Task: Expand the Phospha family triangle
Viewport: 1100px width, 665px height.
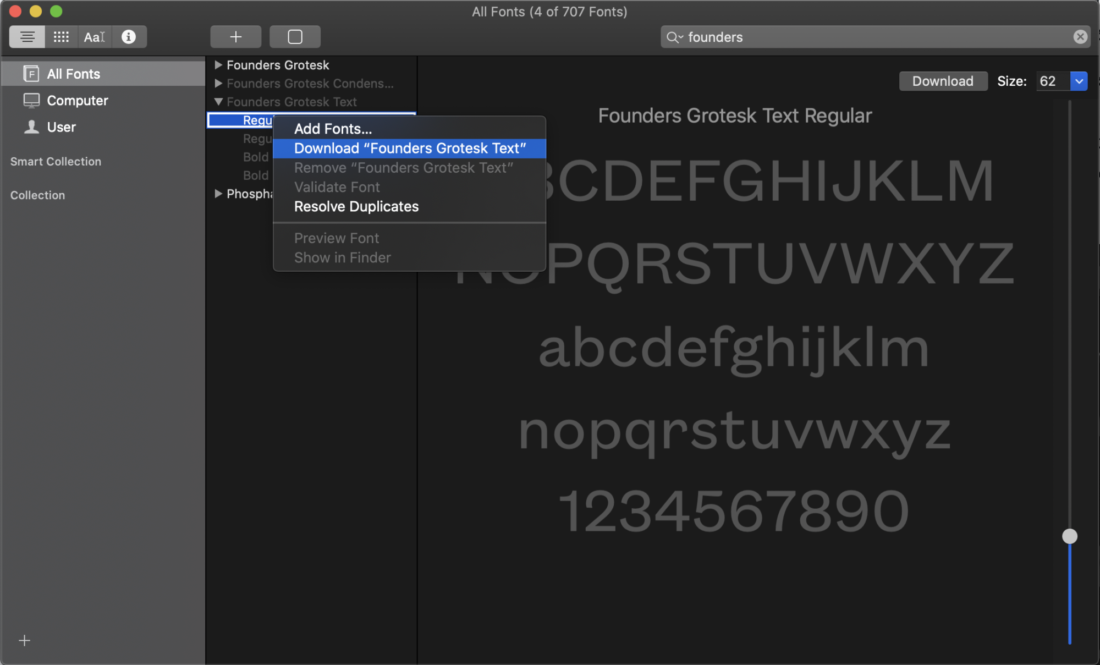Action: tap(218, 194)
